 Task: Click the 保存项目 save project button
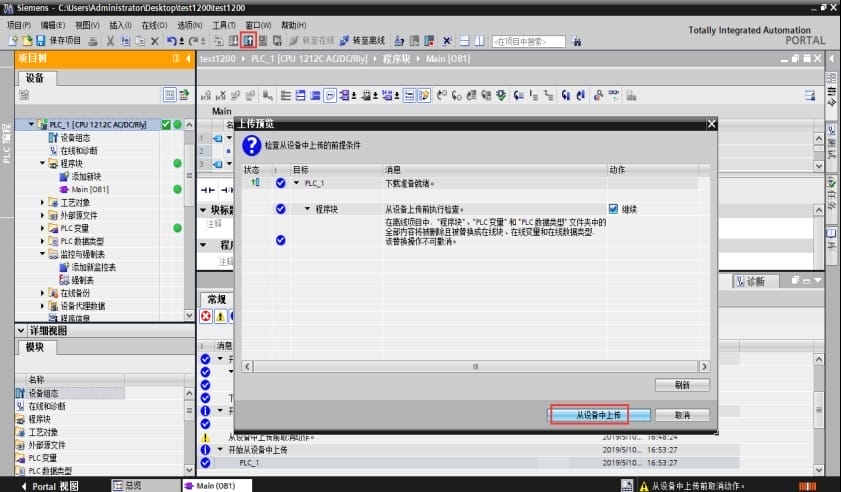coord(60,41)
